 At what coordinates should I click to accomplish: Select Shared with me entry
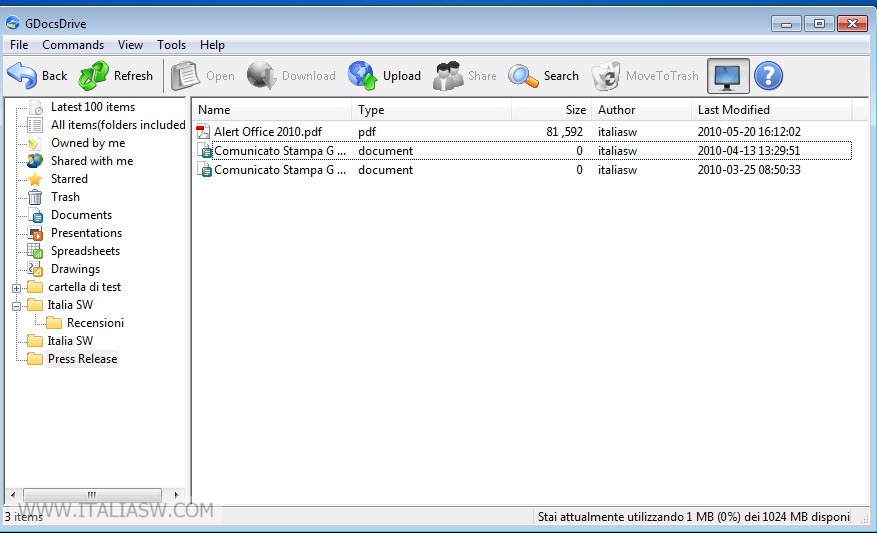[92, 161]
